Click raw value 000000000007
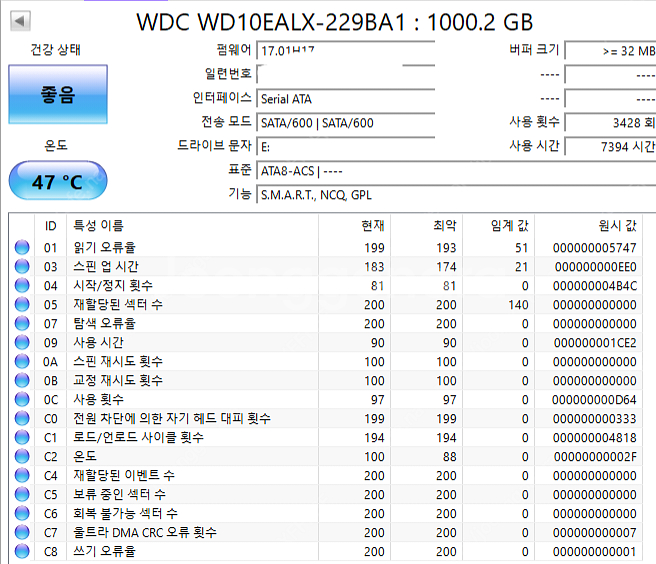This screenshot has width=656, height=564. (x=594, y=533)
